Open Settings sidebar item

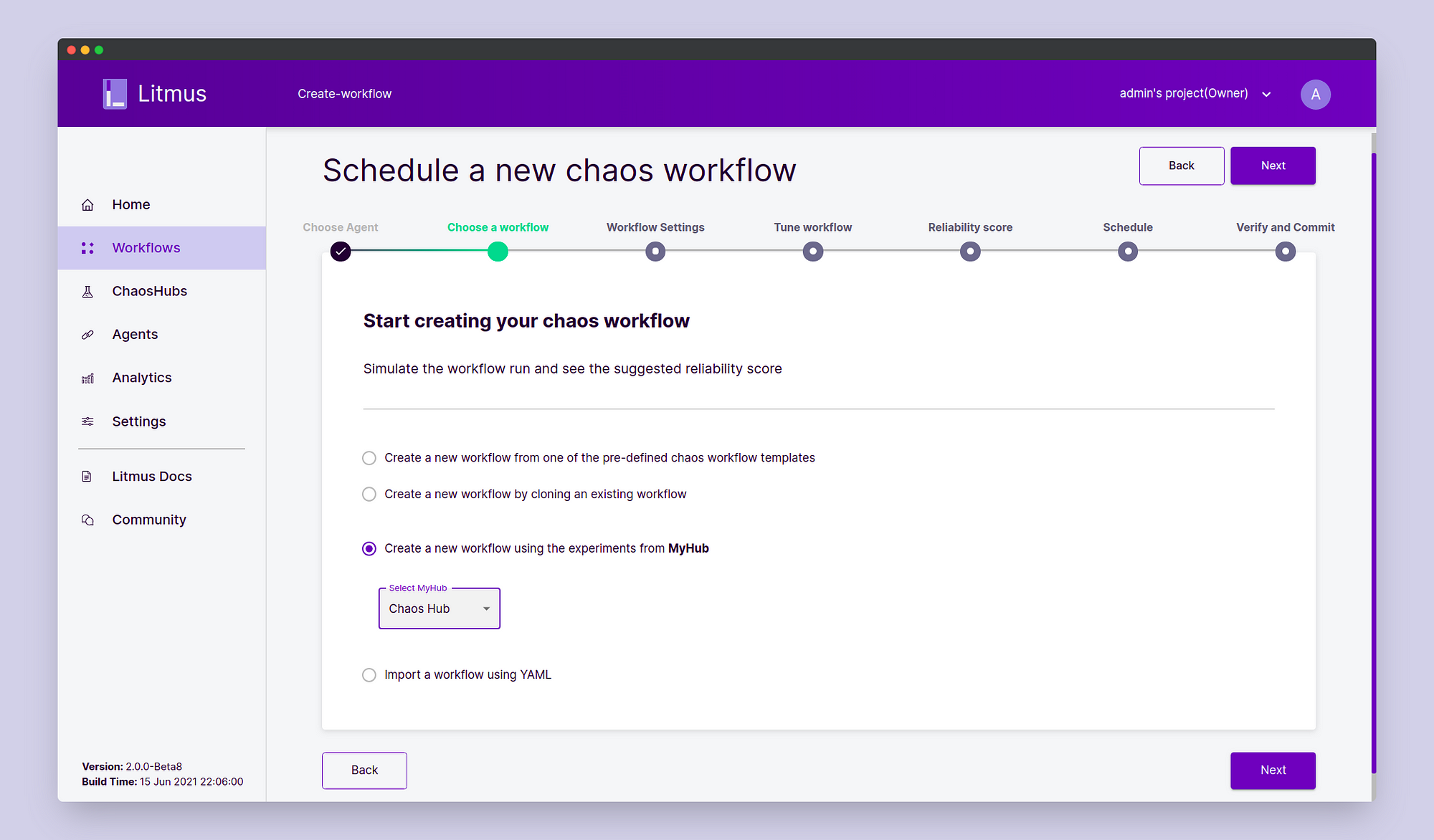coord(161,421)
